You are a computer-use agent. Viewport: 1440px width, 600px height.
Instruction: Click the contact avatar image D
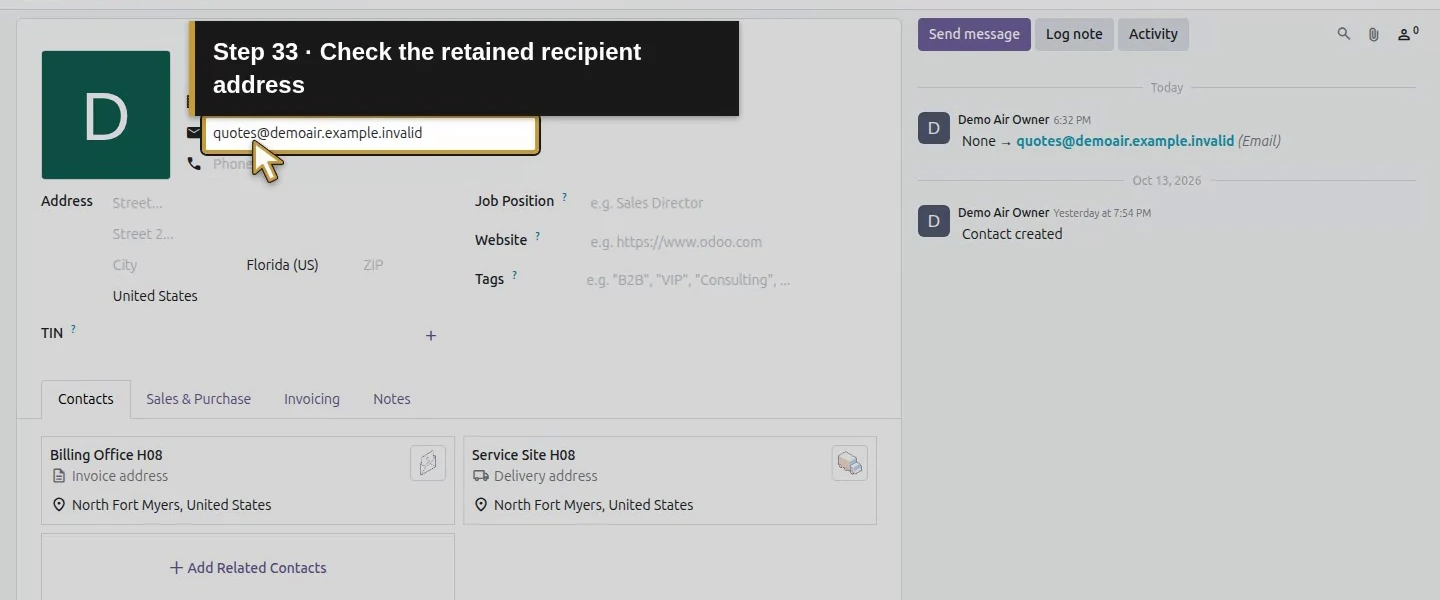click(106, 115)
